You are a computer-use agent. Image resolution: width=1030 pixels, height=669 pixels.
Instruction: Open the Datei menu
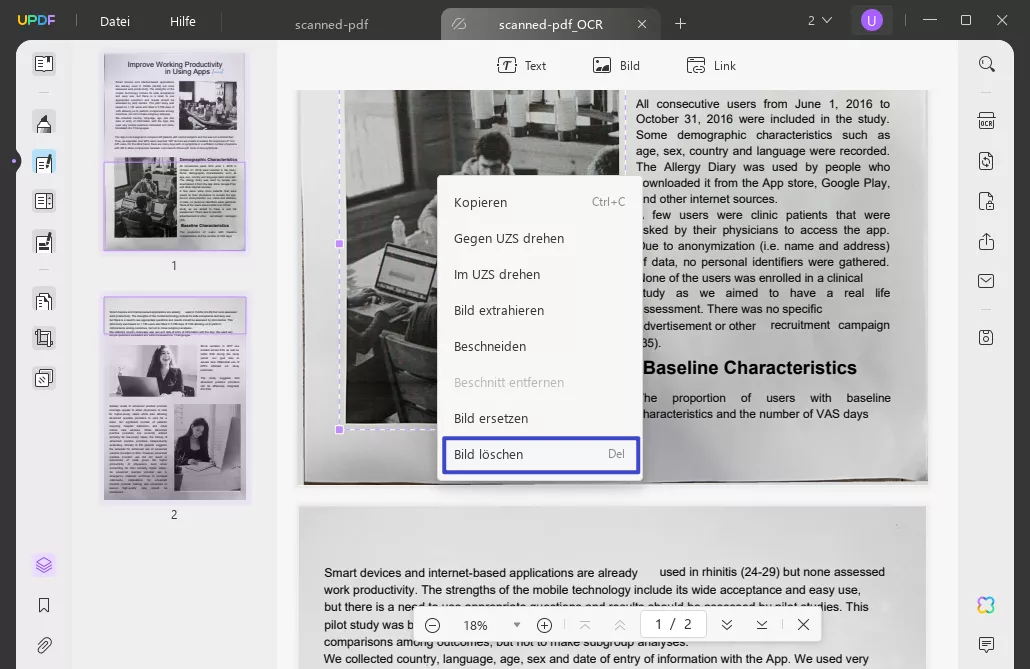[x=114, y=21]
